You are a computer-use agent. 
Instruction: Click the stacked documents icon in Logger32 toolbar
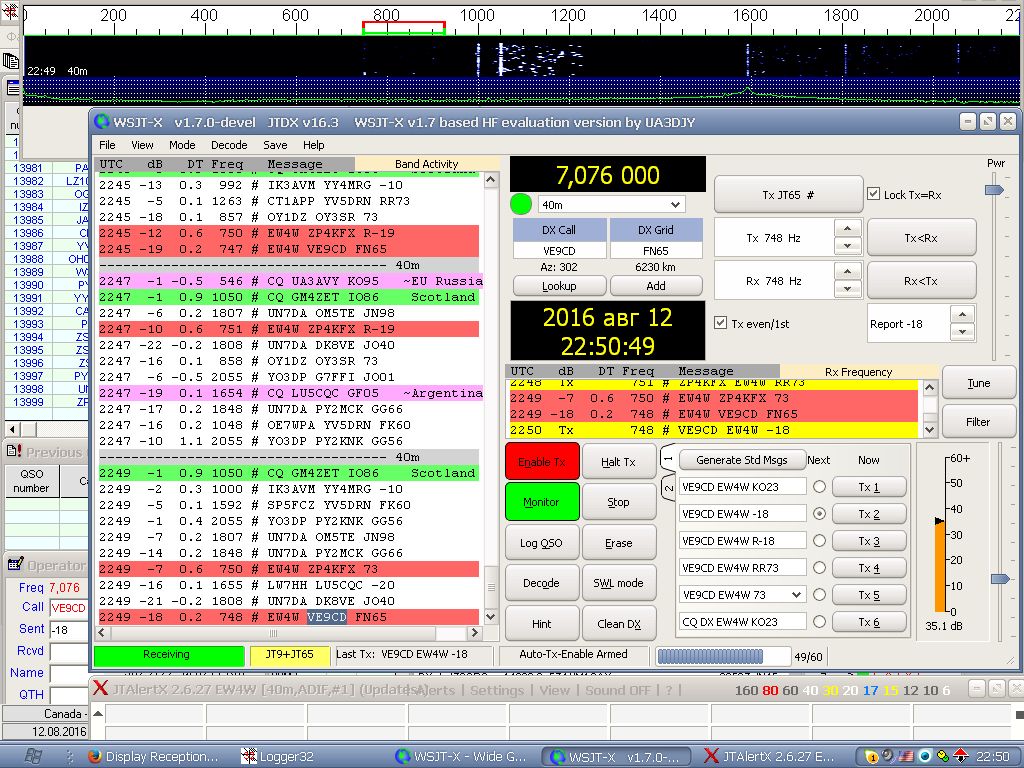coord(11,61)
